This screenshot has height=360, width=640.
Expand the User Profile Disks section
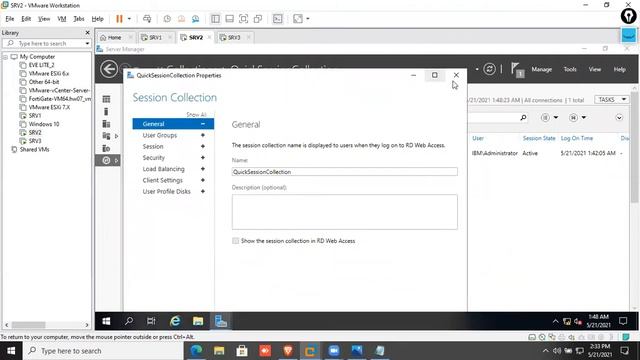tap(202, 191)
